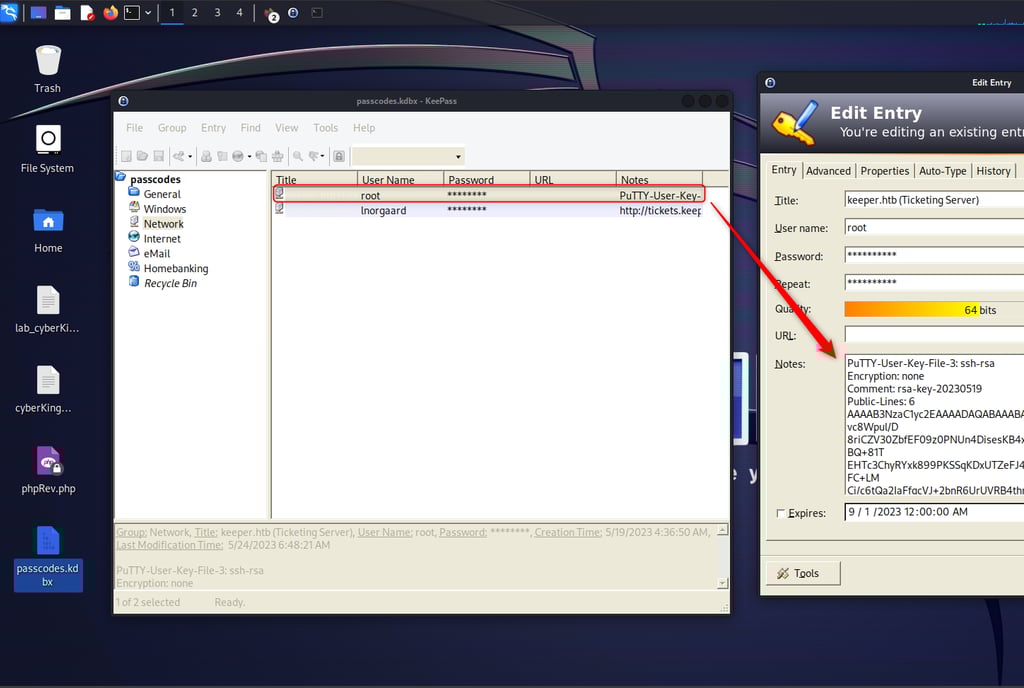Screen dimensions: 1024x688
Task: Switch to workspace 4
Action: coord(239,12)
